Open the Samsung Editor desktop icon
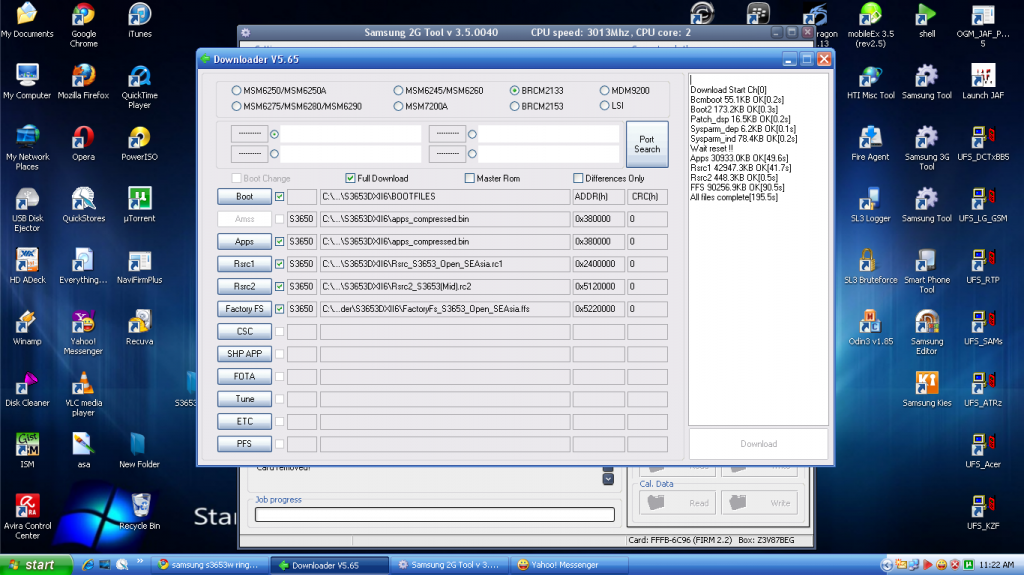This screenshot has width=1024, height=575. (927, 333)
